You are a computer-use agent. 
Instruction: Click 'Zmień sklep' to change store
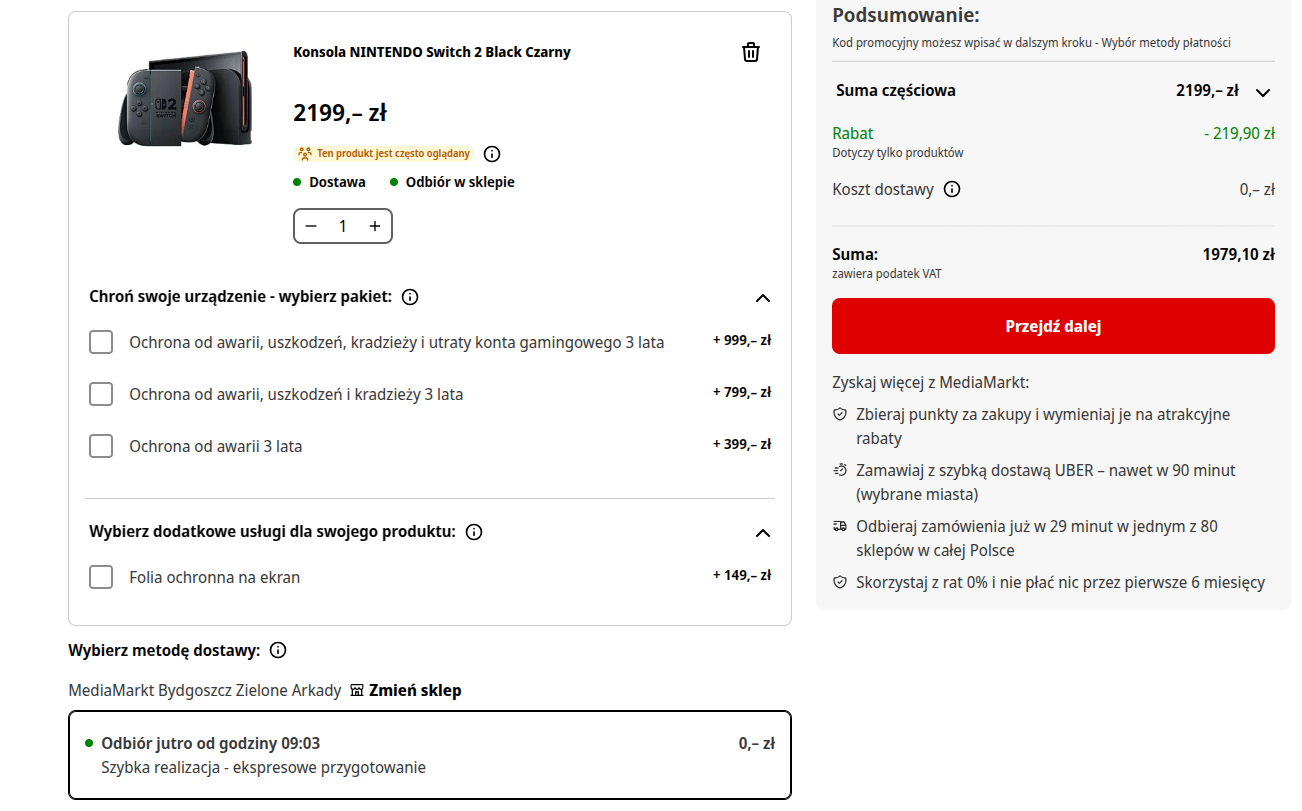pyautogui.click(x=415, y=690)
